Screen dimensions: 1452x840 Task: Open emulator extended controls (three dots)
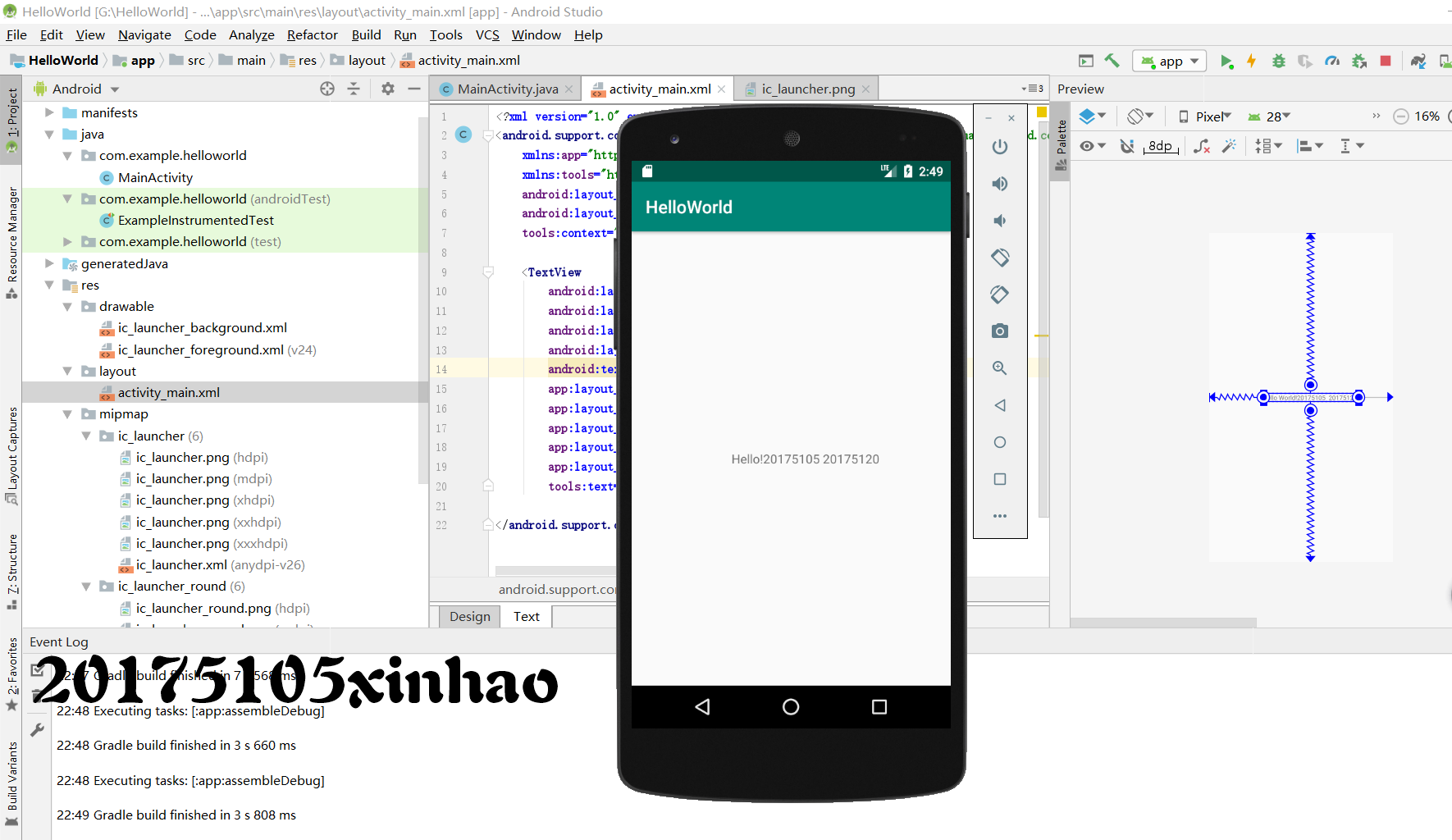pyautogui.click(x=999, y=516)
